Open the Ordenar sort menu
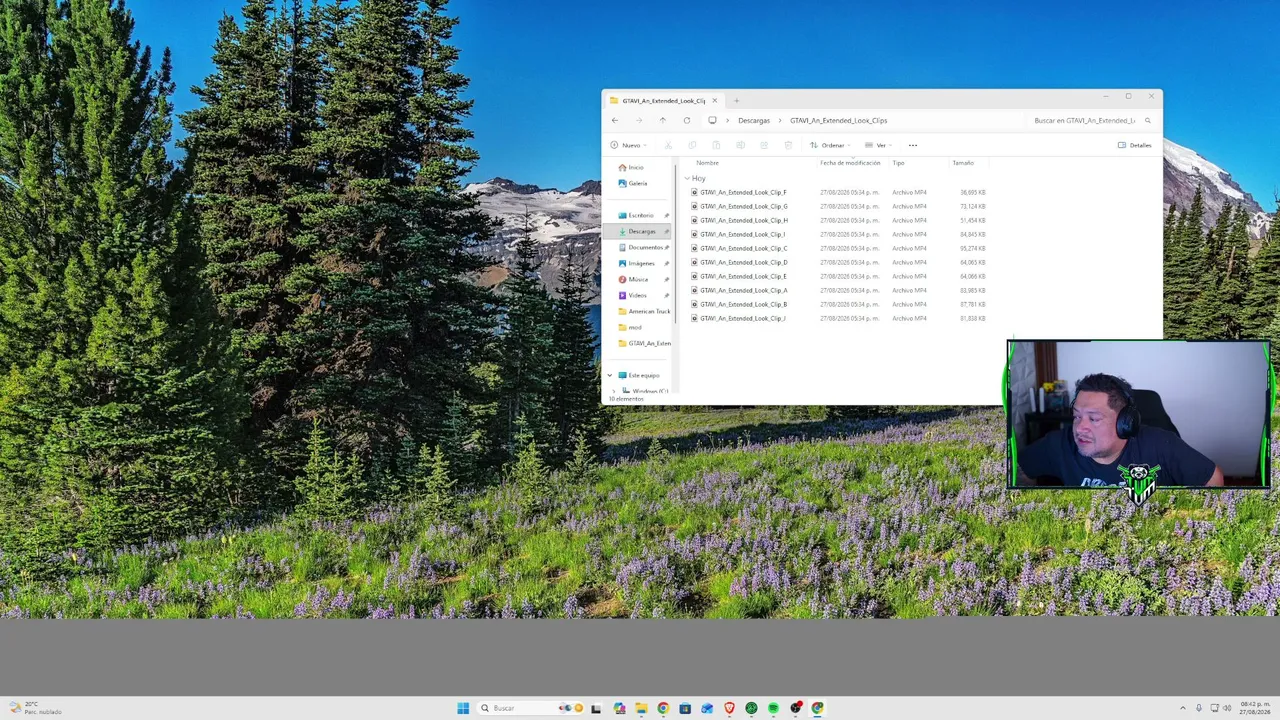 pyautogui.click(x=830, y=145)
